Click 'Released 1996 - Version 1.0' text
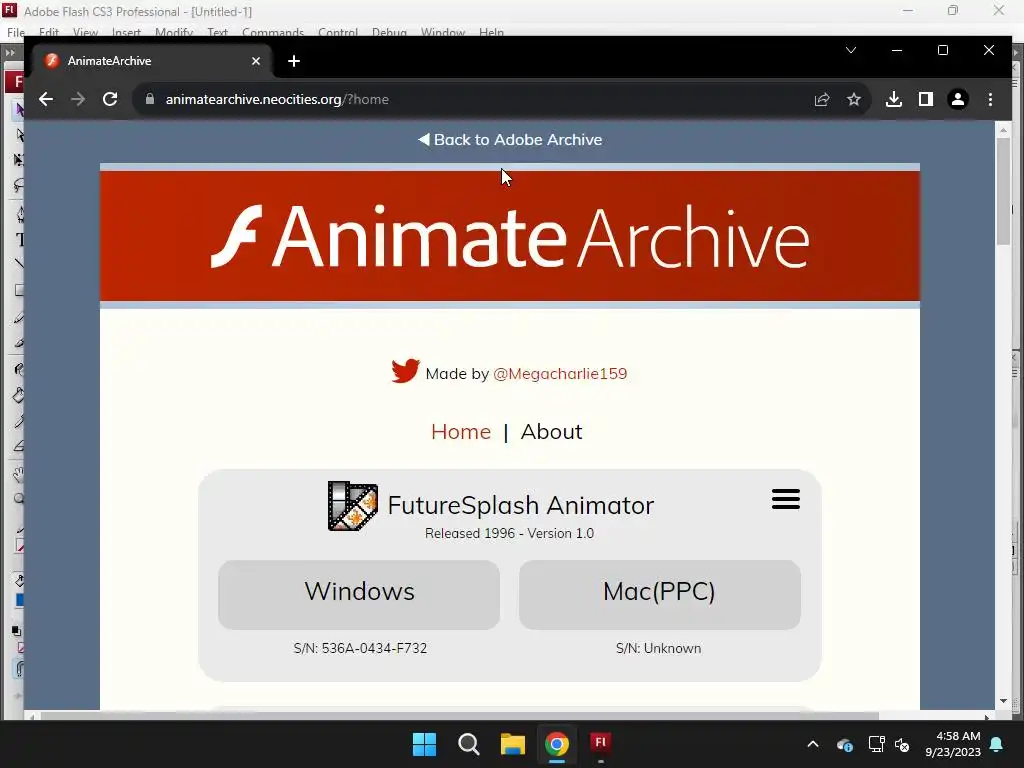The height and width of the screenshot is (768, 1024). click(509, 534)
